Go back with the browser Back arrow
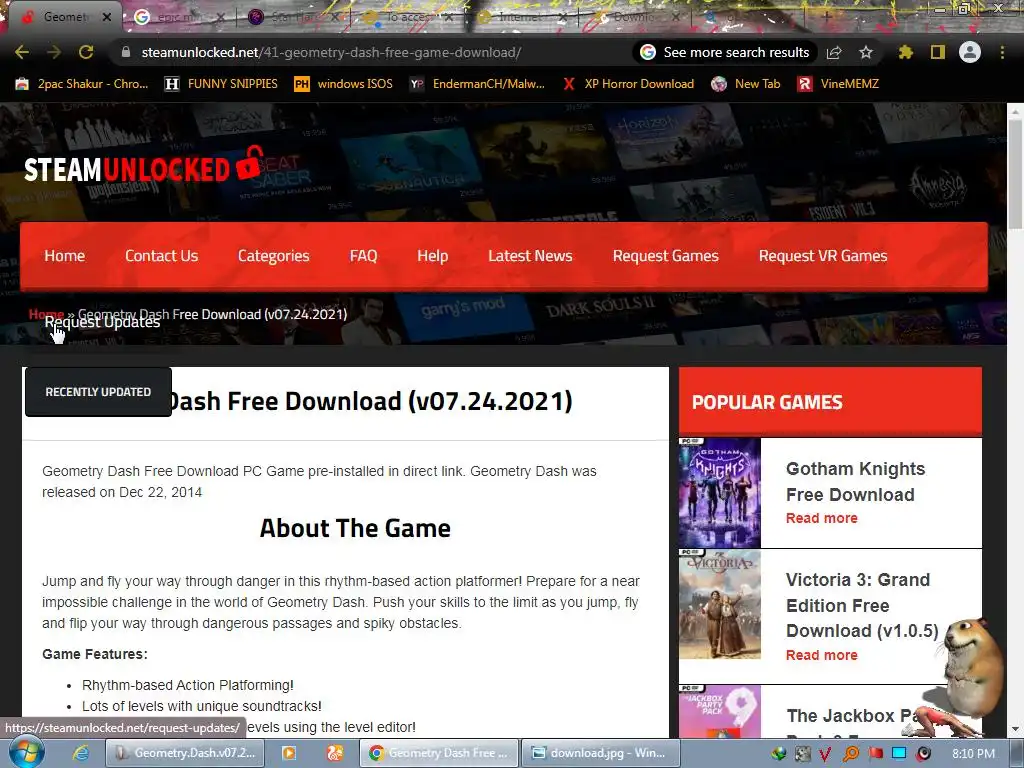Image resolution: width=1024 pixels, height=768 pixels. pyautogui.click(x=21, y=52)
